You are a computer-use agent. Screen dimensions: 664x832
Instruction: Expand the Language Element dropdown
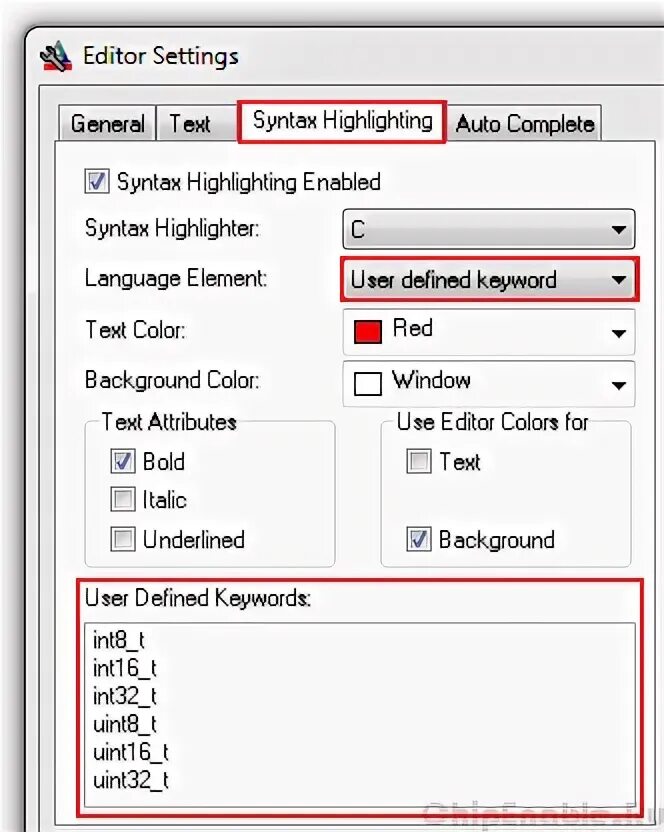pyautogui.click(x=489, y=280)
